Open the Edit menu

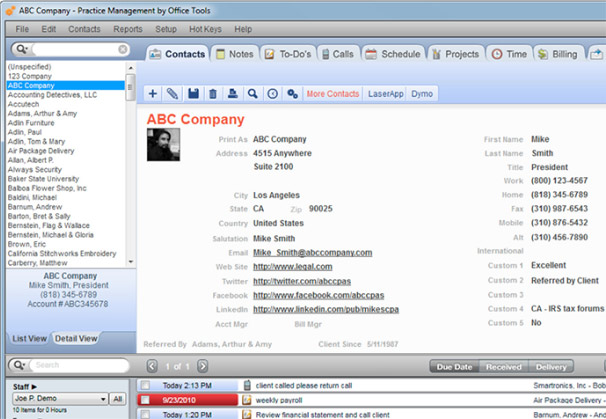coord(49,29)
